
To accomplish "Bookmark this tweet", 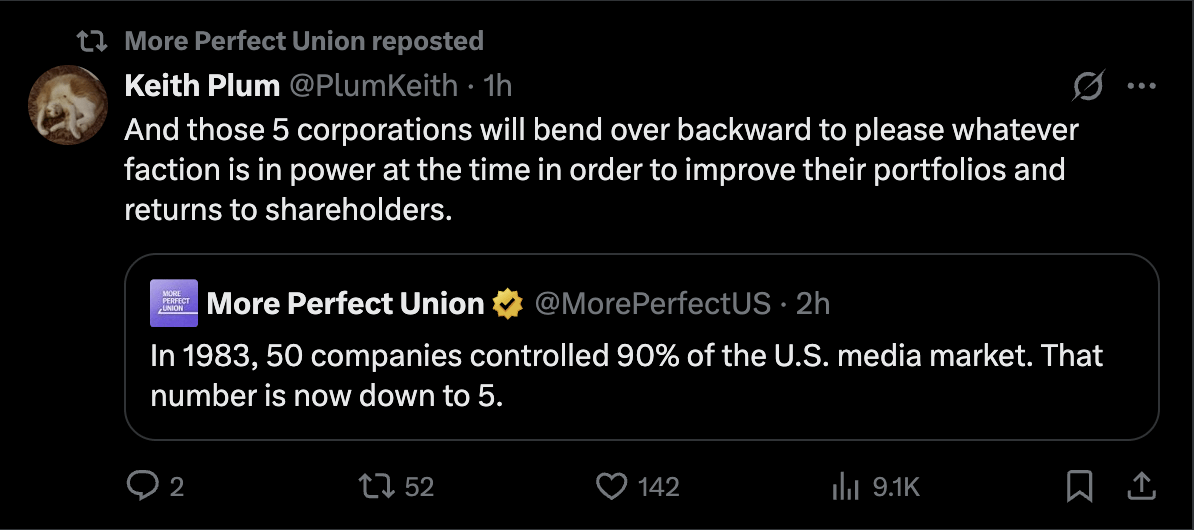I will [1079, 486].
